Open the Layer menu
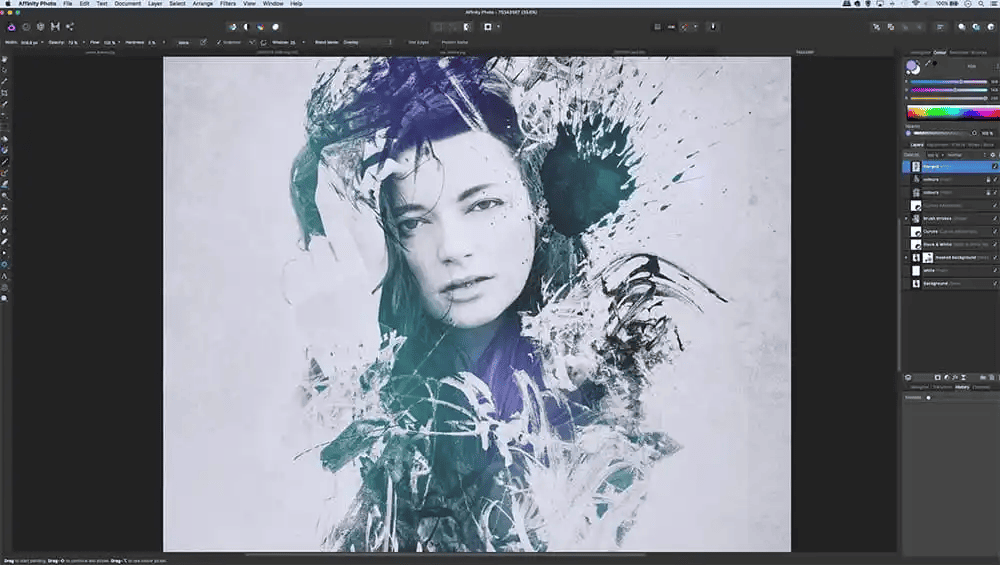This screenshot has width=1000, height=565. pyautogui.click(x=155, y=4)
